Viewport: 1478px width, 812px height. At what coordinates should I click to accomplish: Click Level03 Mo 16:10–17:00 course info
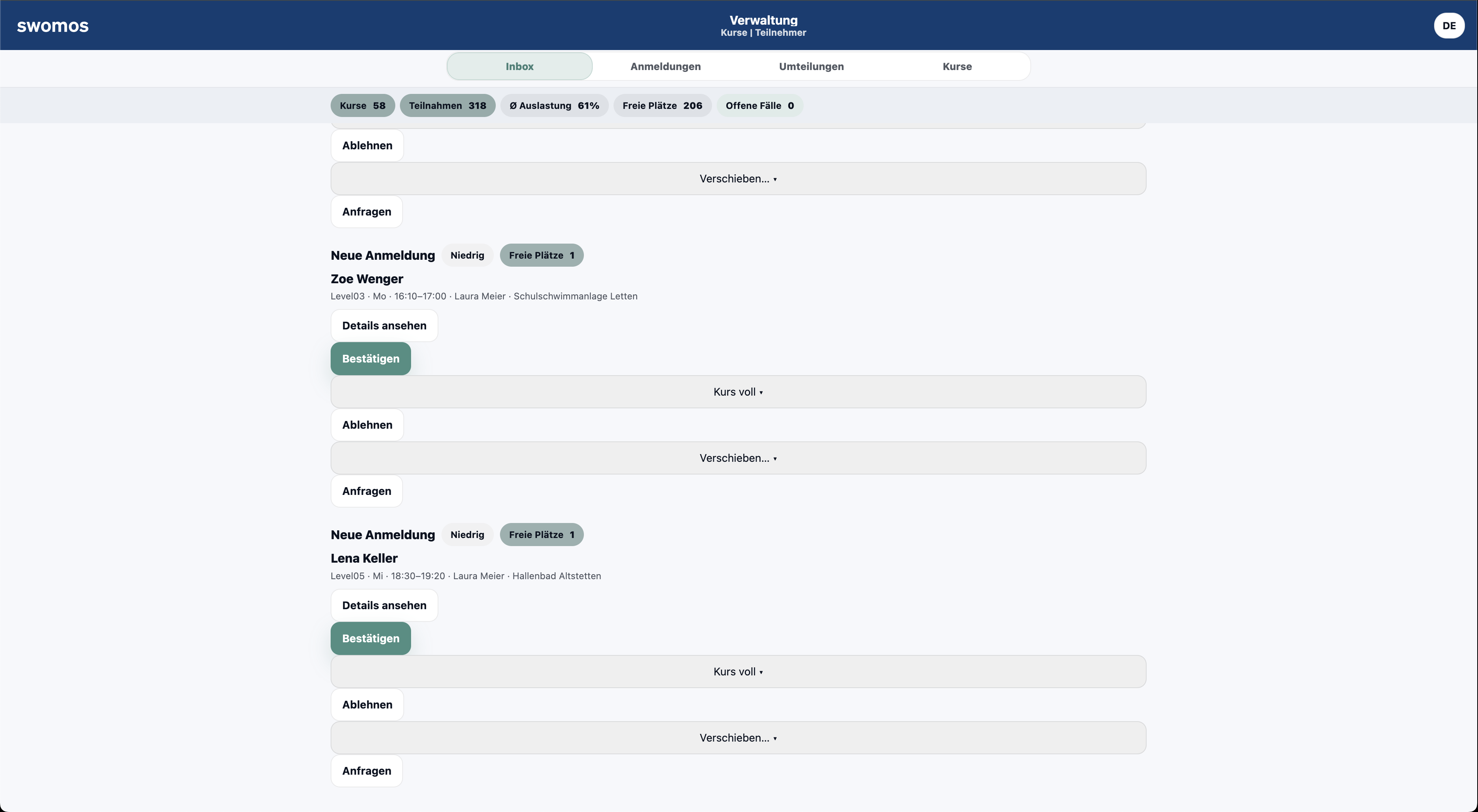click(484, 296)
